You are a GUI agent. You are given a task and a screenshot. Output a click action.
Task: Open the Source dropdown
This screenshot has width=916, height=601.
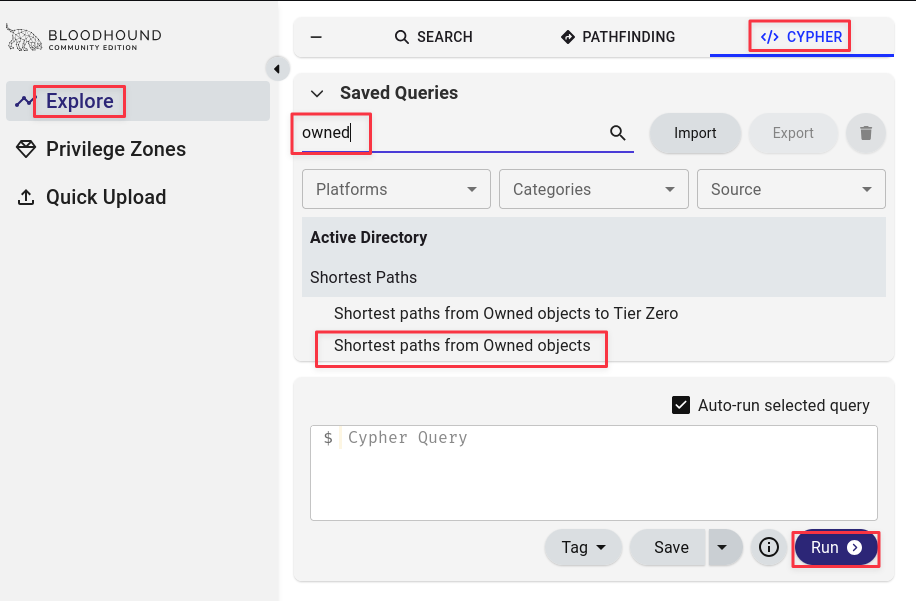(791, 189)
